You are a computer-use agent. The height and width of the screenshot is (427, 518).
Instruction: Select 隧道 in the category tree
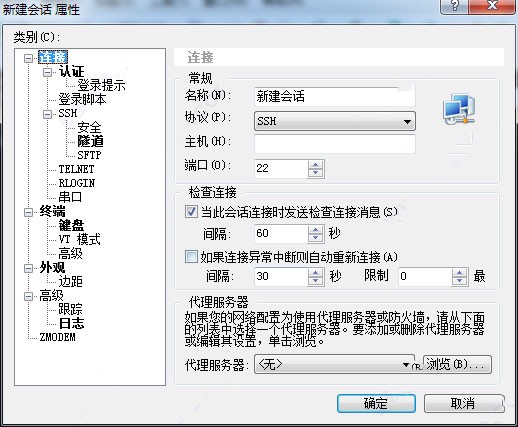pyautogui.click(x=90, y=141)
